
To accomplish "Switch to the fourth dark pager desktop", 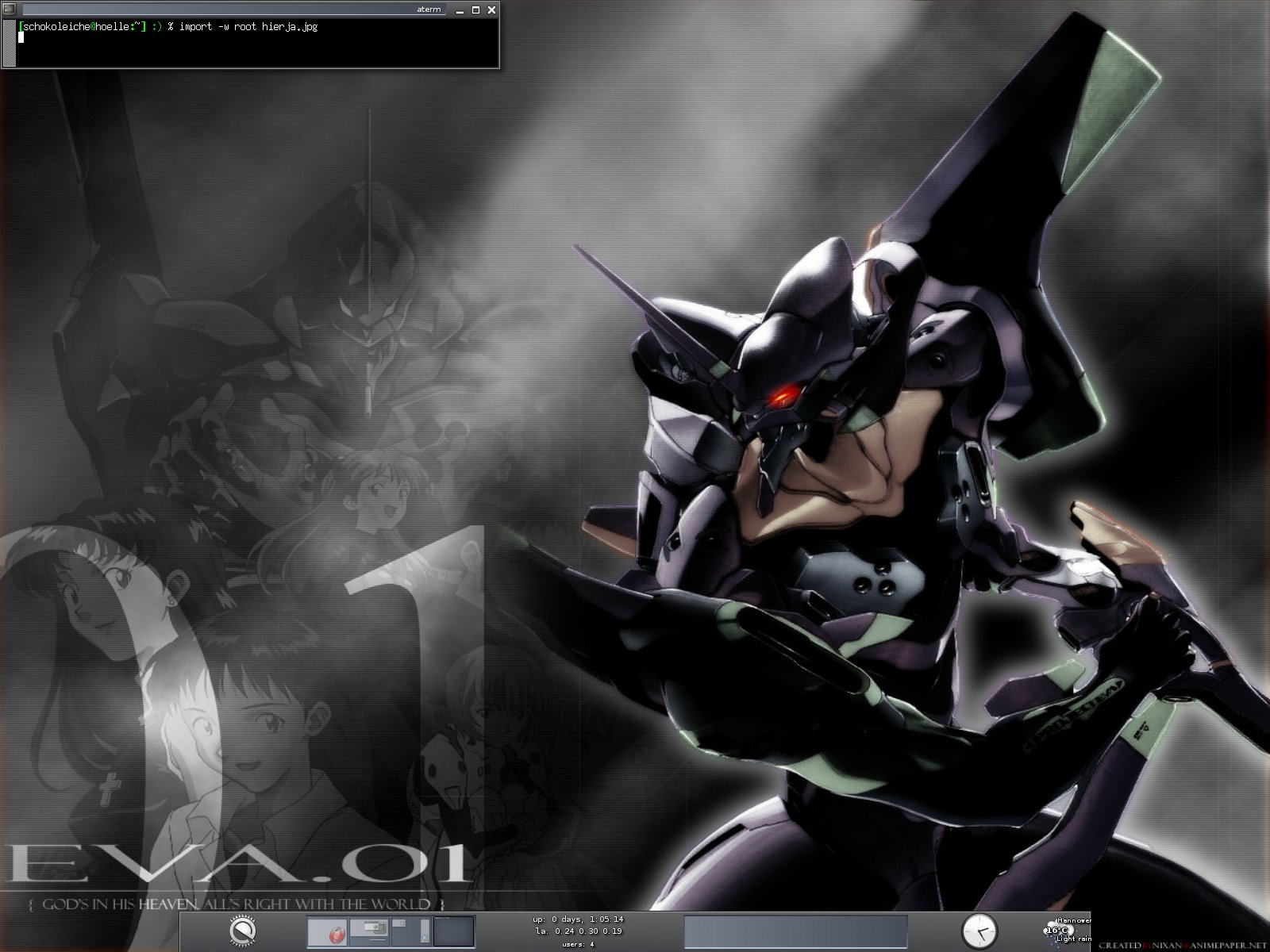I will coord(454,931).
